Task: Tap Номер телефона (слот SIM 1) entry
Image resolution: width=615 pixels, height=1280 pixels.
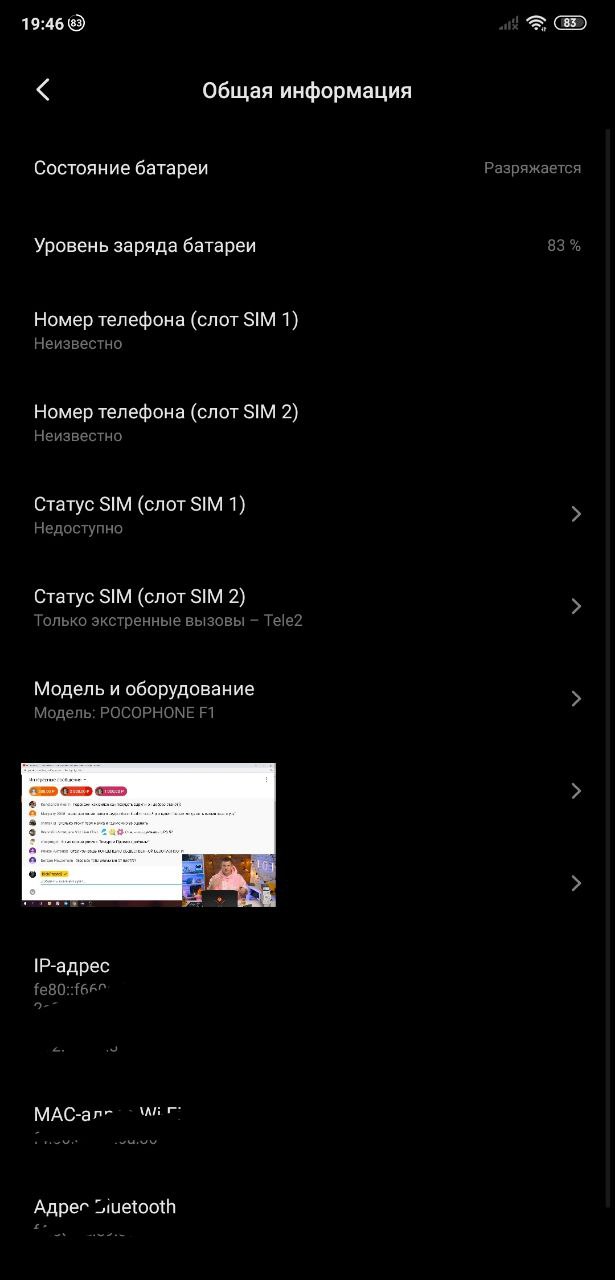Action: [307, 330]
